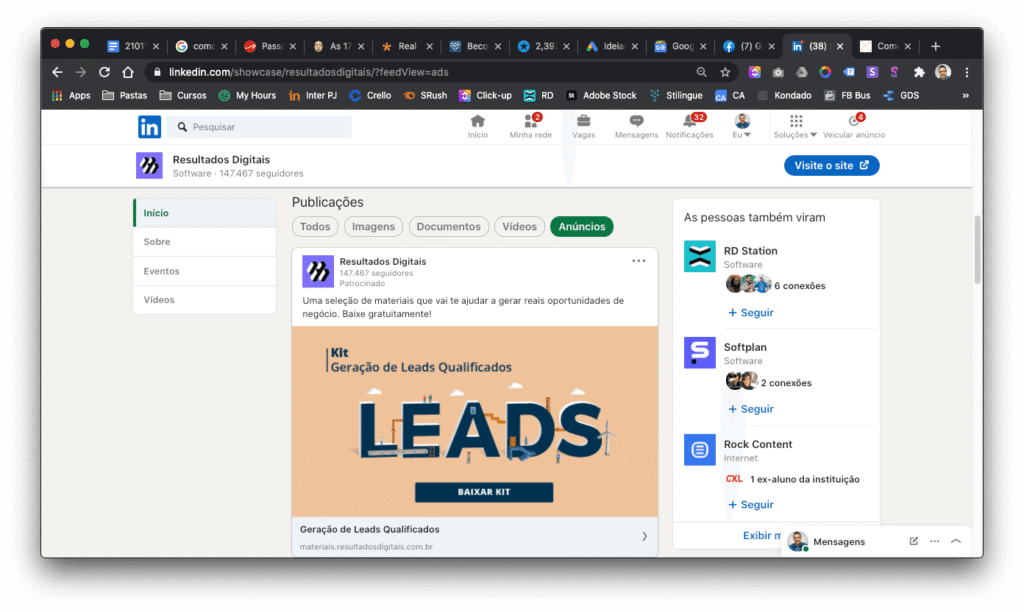Open Chrome three-dot menu
This screenshot has width=1024, height=612.
[967, 72]
